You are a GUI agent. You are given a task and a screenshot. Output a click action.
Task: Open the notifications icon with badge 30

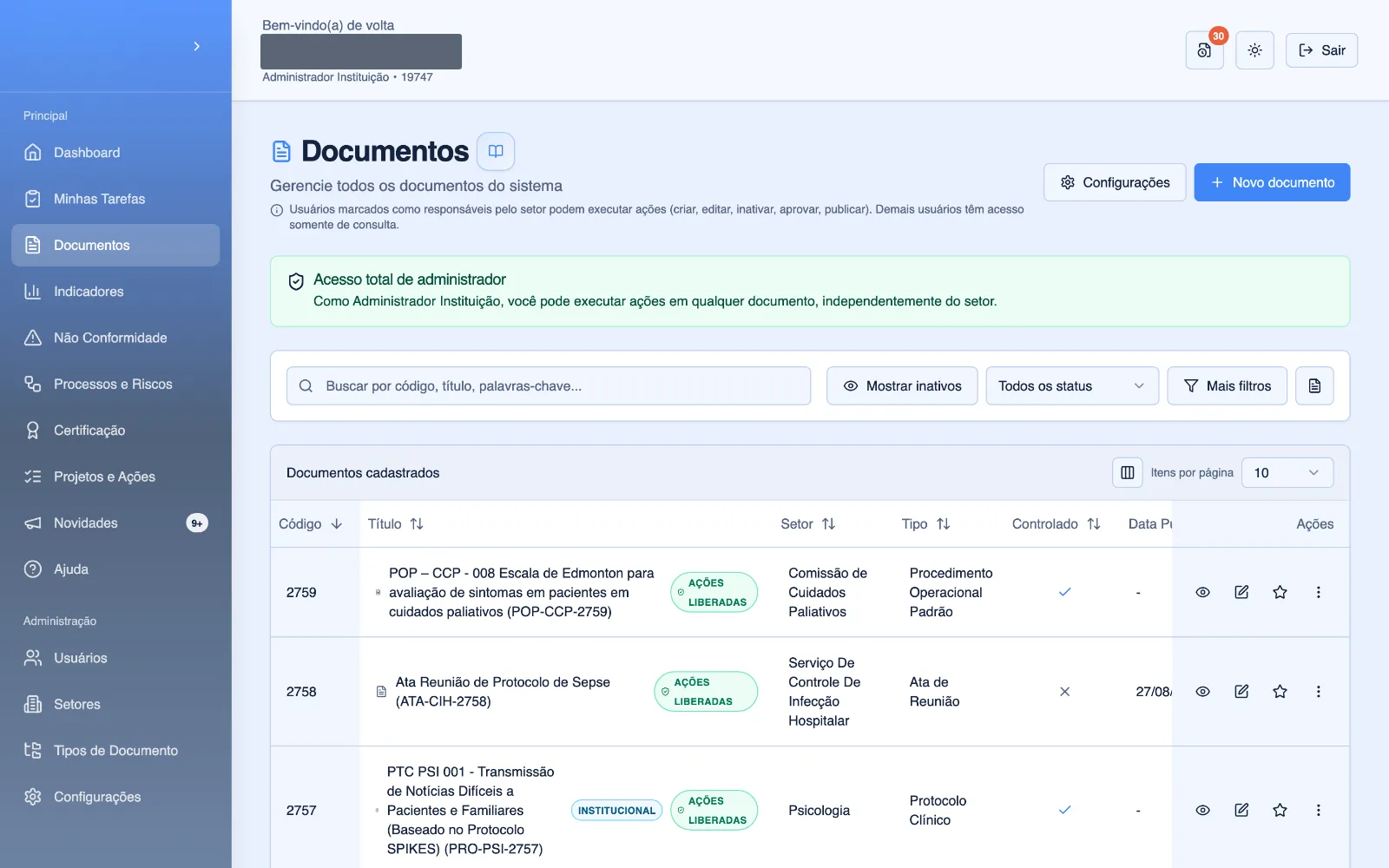point(1204,50)
